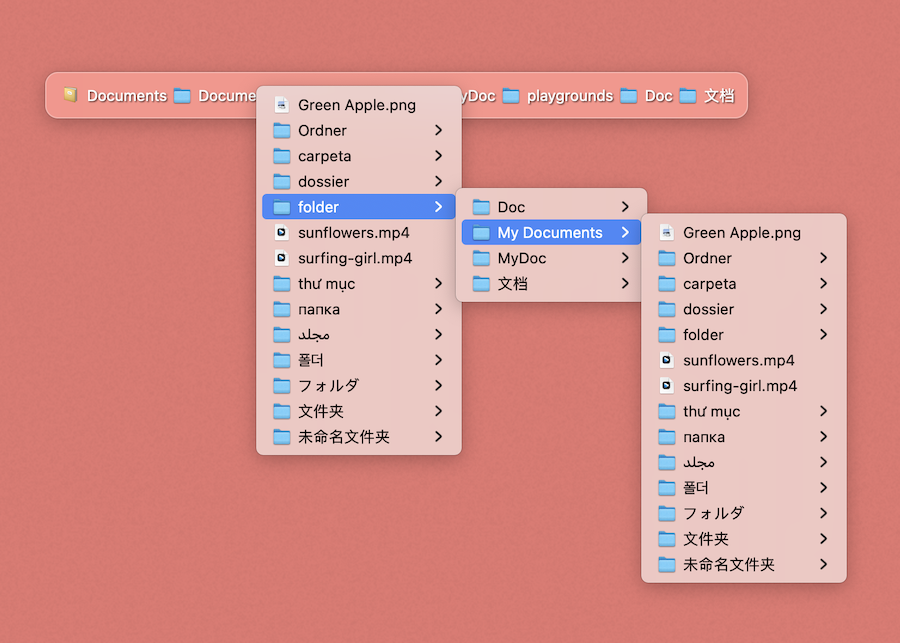
Task: Expand the carpeta chevron in leftmost menu
Action: [x=438, y=156]
